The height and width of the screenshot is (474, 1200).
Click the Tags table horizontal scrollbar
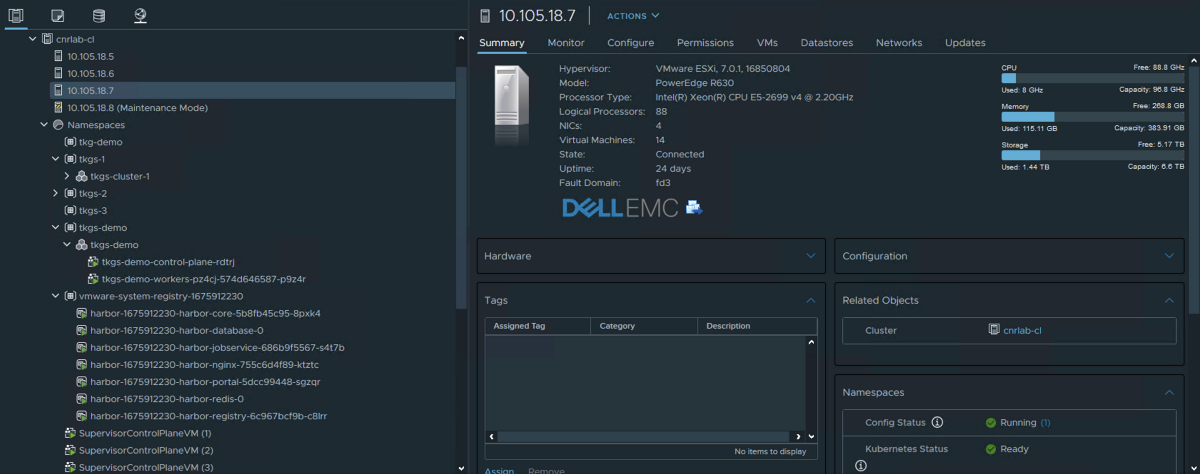pyautogui.click(x=640, y=437)
